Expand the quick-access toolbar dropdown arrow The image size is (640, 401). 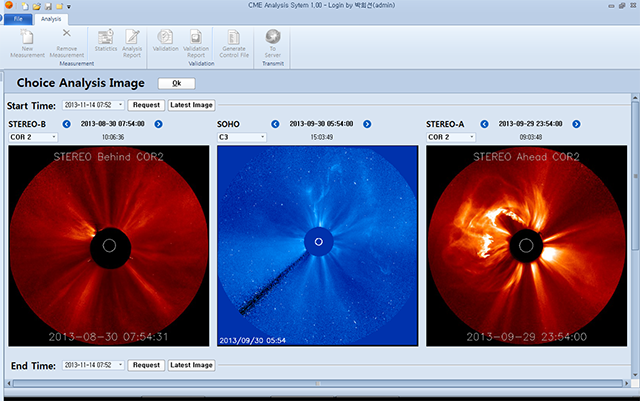tap(69, 7)
